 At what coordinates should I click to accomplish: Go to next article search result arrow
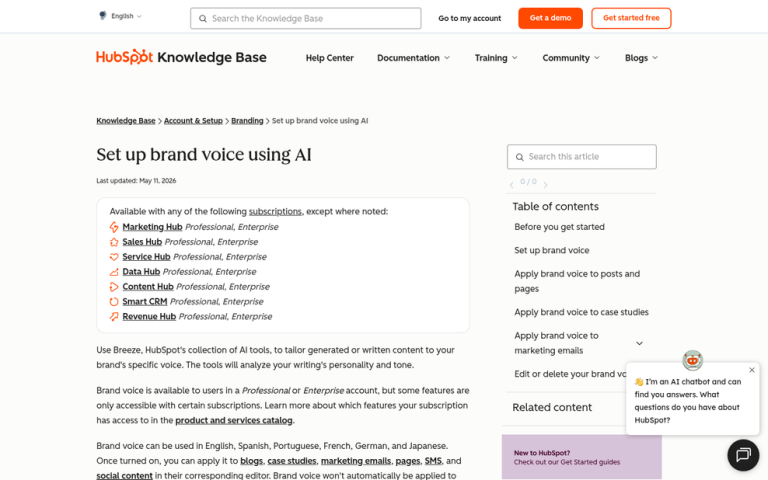545,185
